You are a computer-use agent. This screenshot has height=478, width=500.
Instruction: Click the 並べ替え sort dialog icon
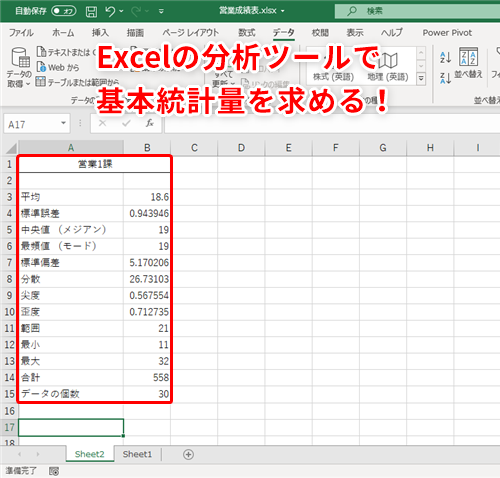469,57
